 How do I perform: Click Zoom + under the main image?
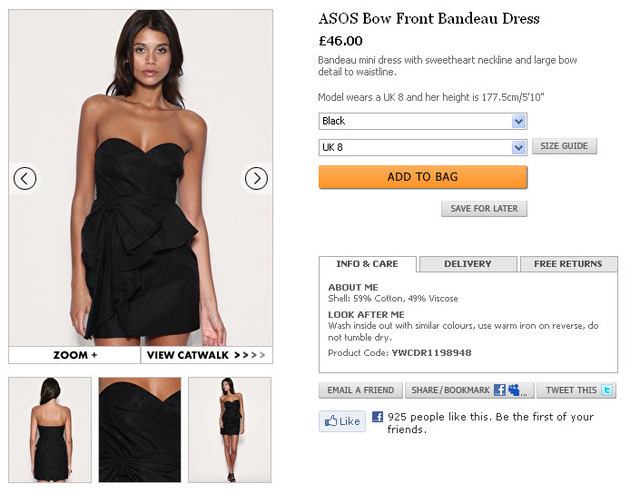pos(75,355)
